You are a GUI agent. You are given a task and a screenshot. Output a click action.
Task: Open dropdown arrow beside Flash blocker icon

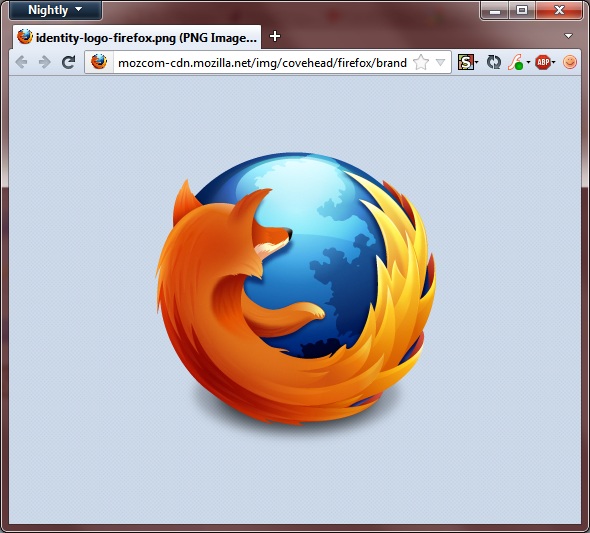pyautogui.click(x=528, y=62)
